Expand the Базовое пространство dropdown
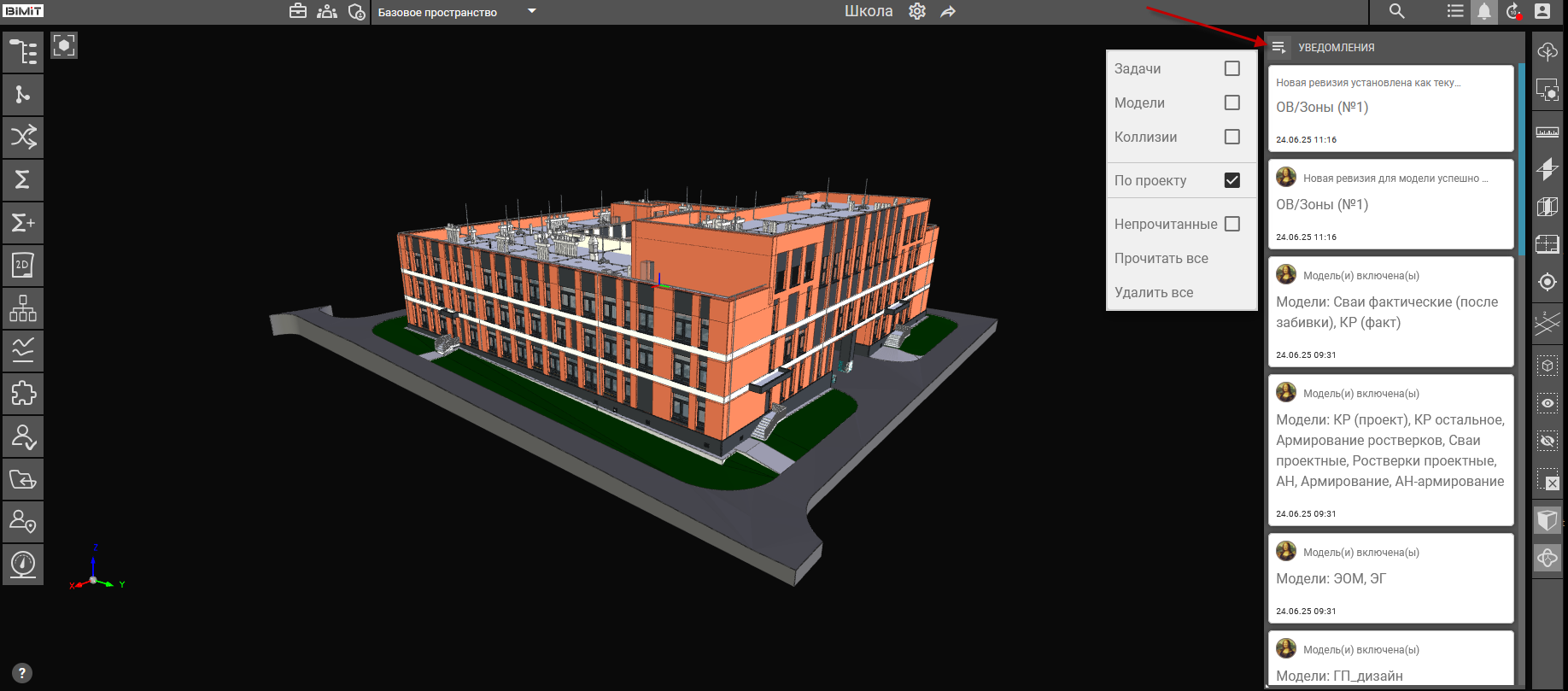 point(532,12)
